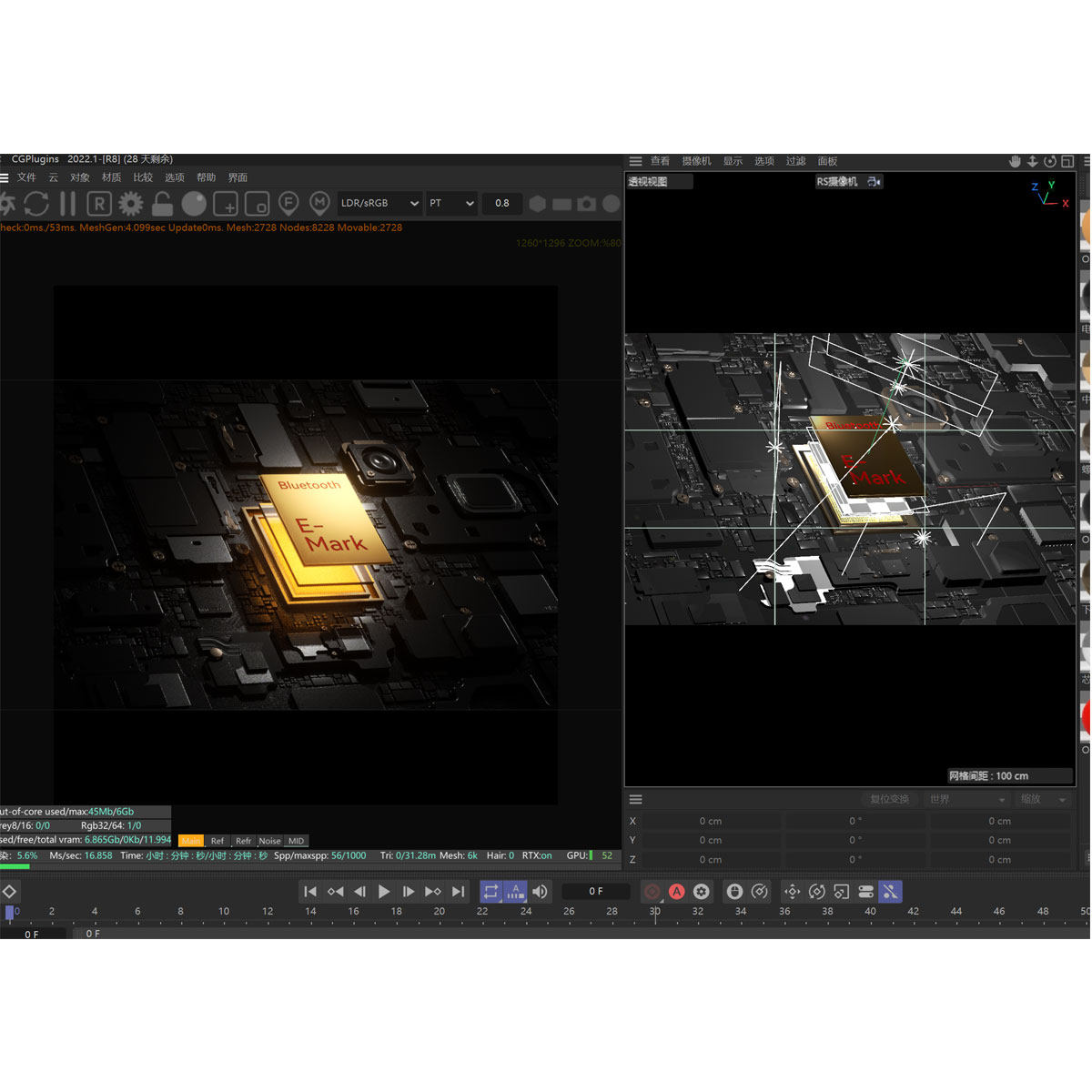Image resolution: width=1092 pixels, height=1092 pixels.
Task: Open the 界面 menu in Live Viewer
Action: coord(238,177)
